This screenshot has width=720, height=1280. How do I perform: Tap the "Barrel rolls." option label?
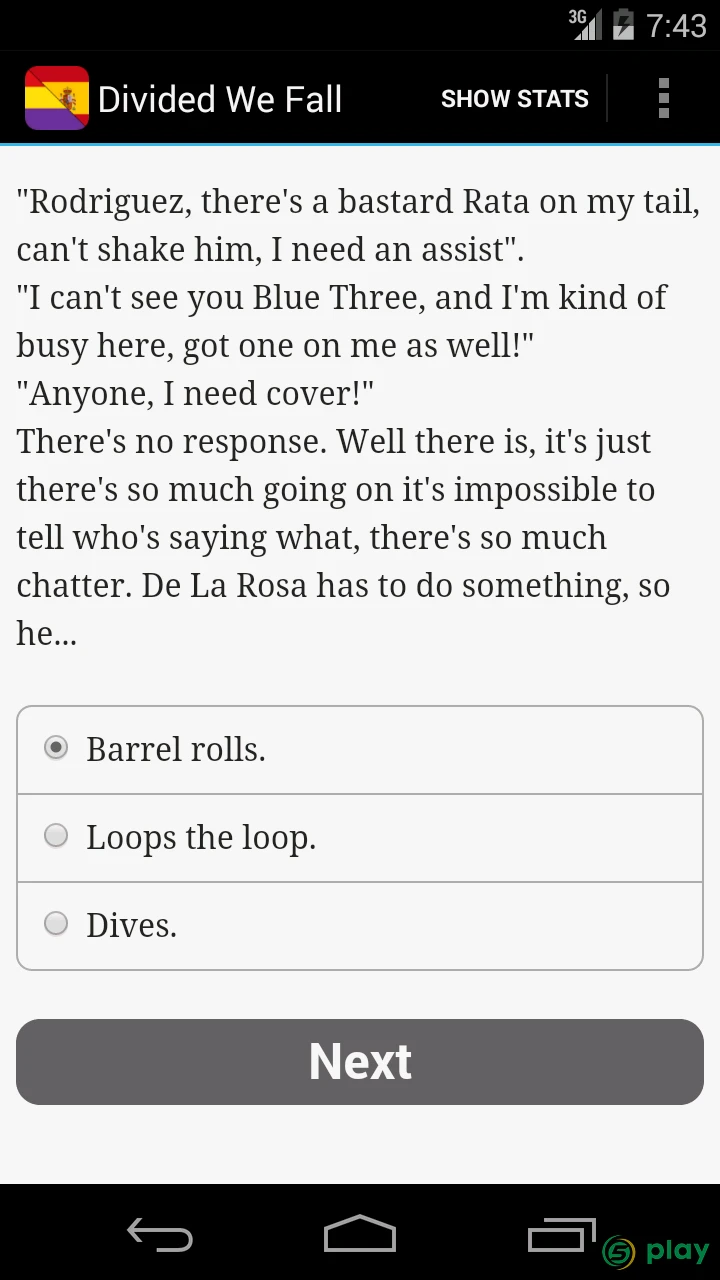(x=176, y=749)
